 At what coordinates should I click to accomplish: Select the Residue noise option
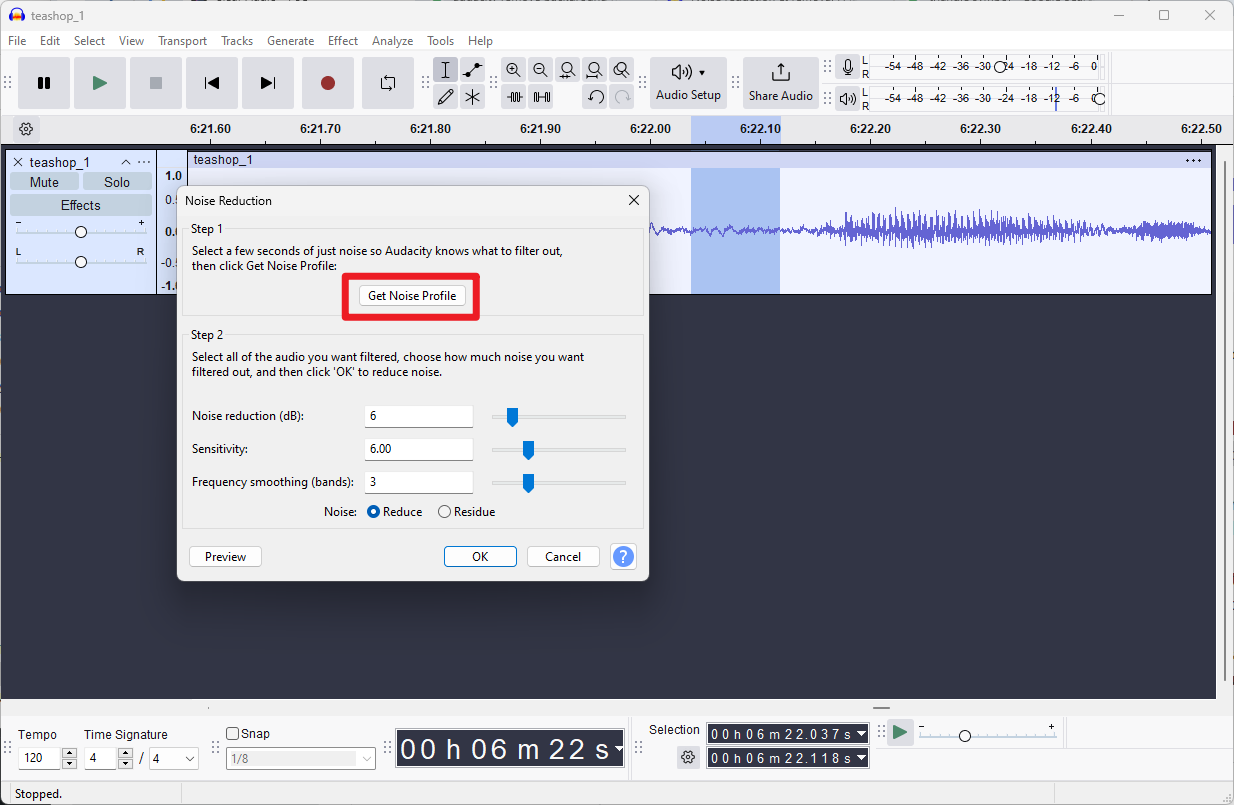[x=443, y=511]
